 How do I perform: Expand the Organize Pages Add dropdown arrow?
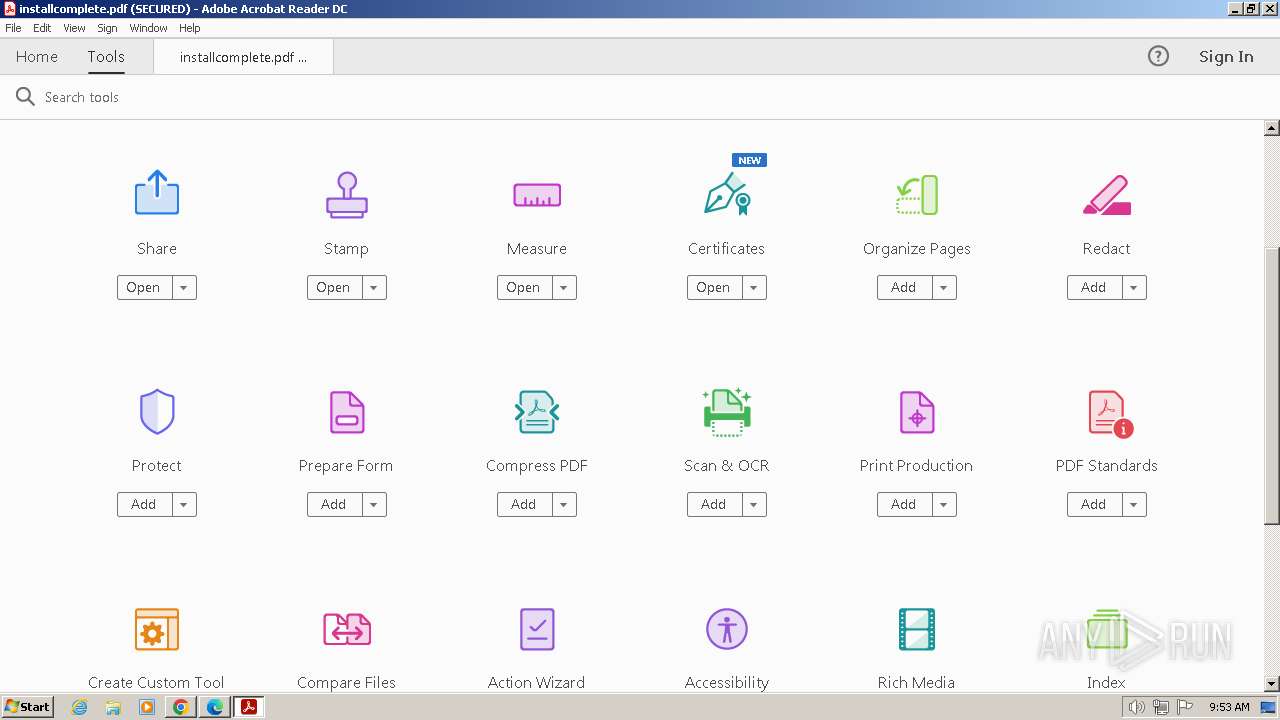click(944, 288)
